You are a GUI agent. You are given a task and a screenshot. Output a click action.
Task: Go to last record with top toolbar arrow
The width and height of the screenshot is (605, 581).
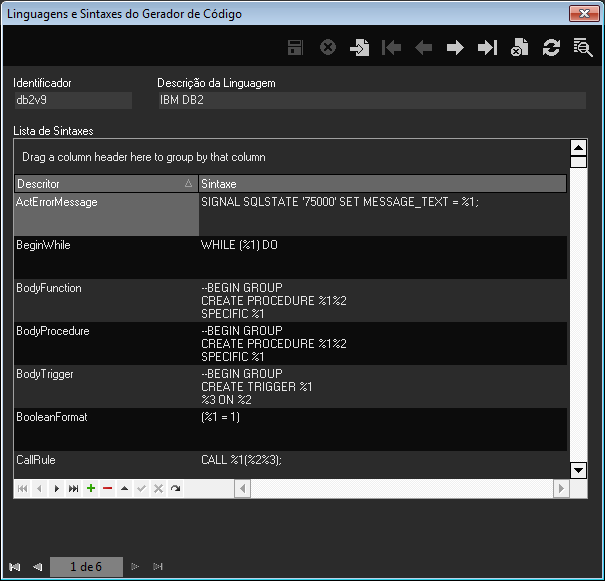487,48
